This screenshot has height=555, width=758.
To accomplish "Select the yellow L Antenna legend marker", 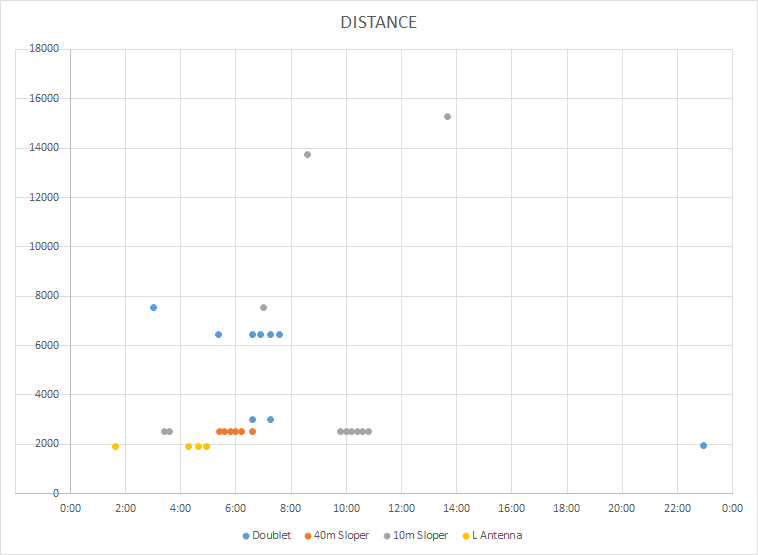I will point(466,536).
